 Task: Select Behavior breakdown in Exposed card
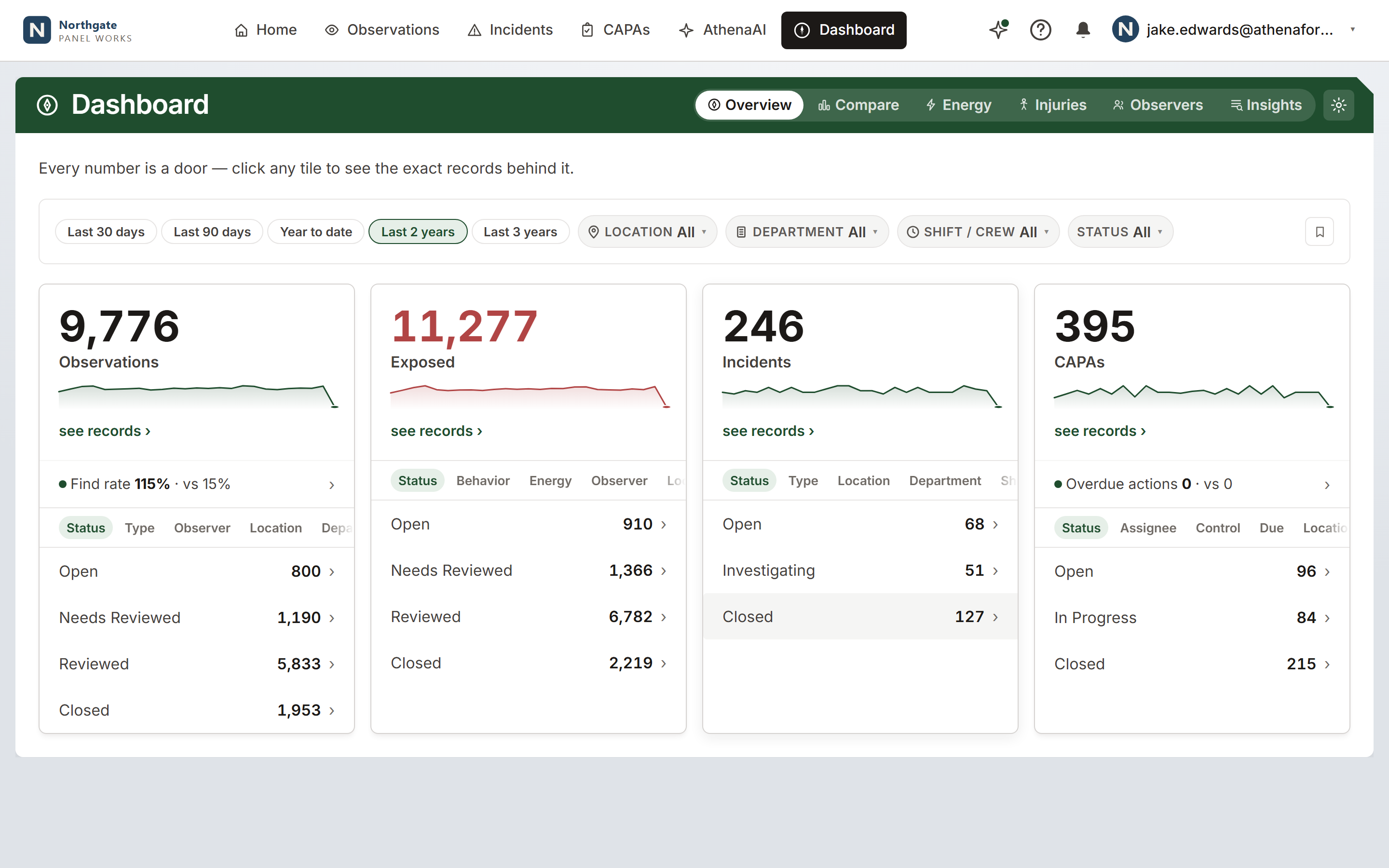[483, 481]
